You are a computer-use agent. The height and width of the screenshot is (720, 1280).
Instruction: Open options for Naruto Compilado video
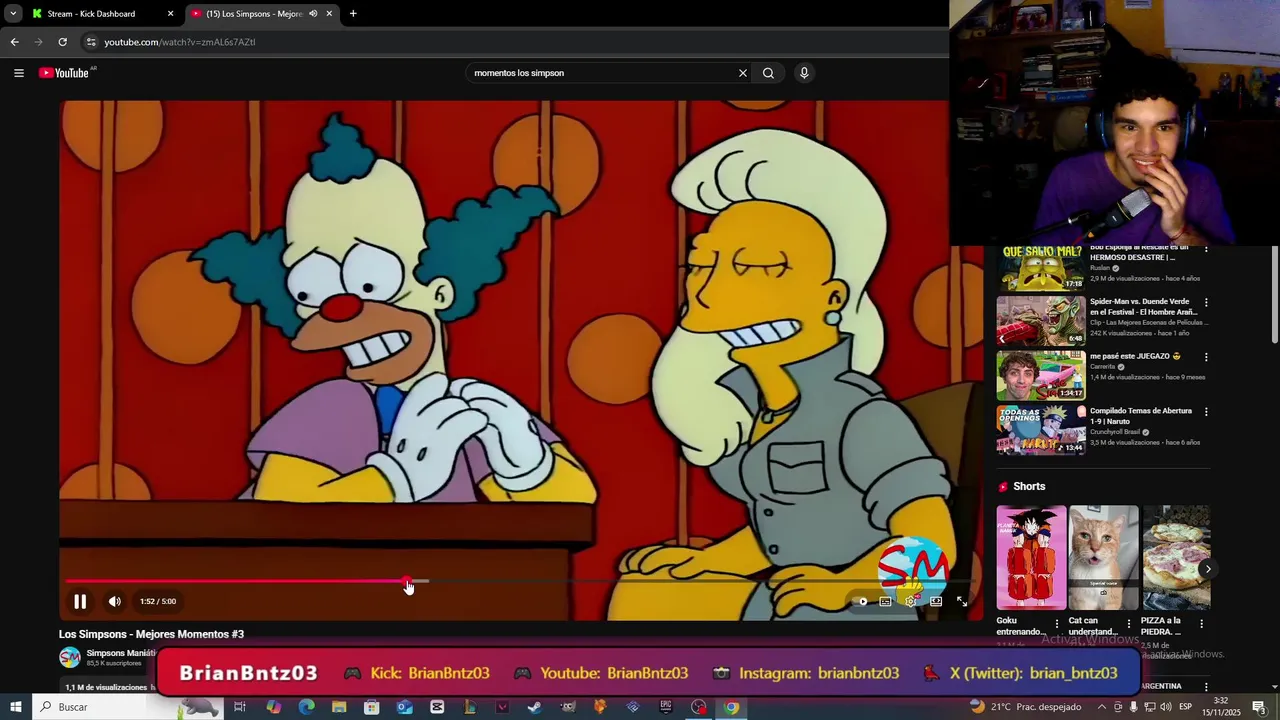pos(1206,412)
